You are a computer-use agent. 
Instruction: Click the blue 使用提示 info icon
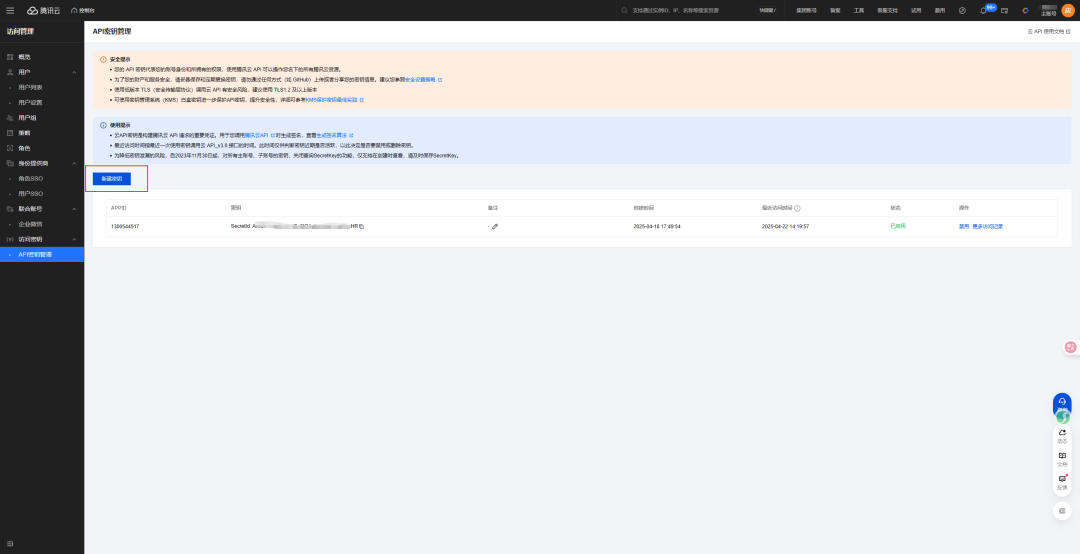tap(103, 125)
